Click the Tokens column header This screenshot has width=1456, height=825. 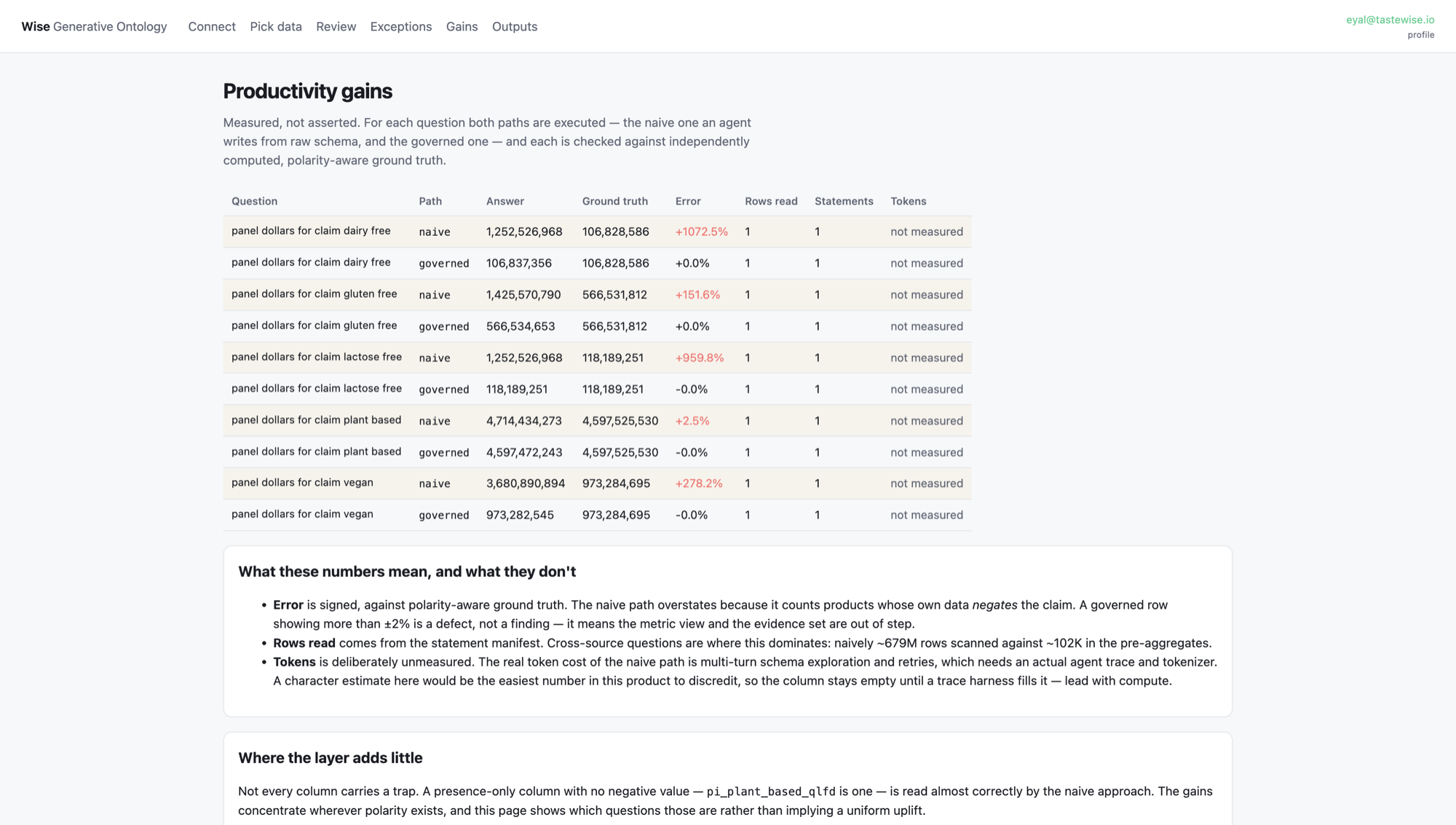coord(908,201)
